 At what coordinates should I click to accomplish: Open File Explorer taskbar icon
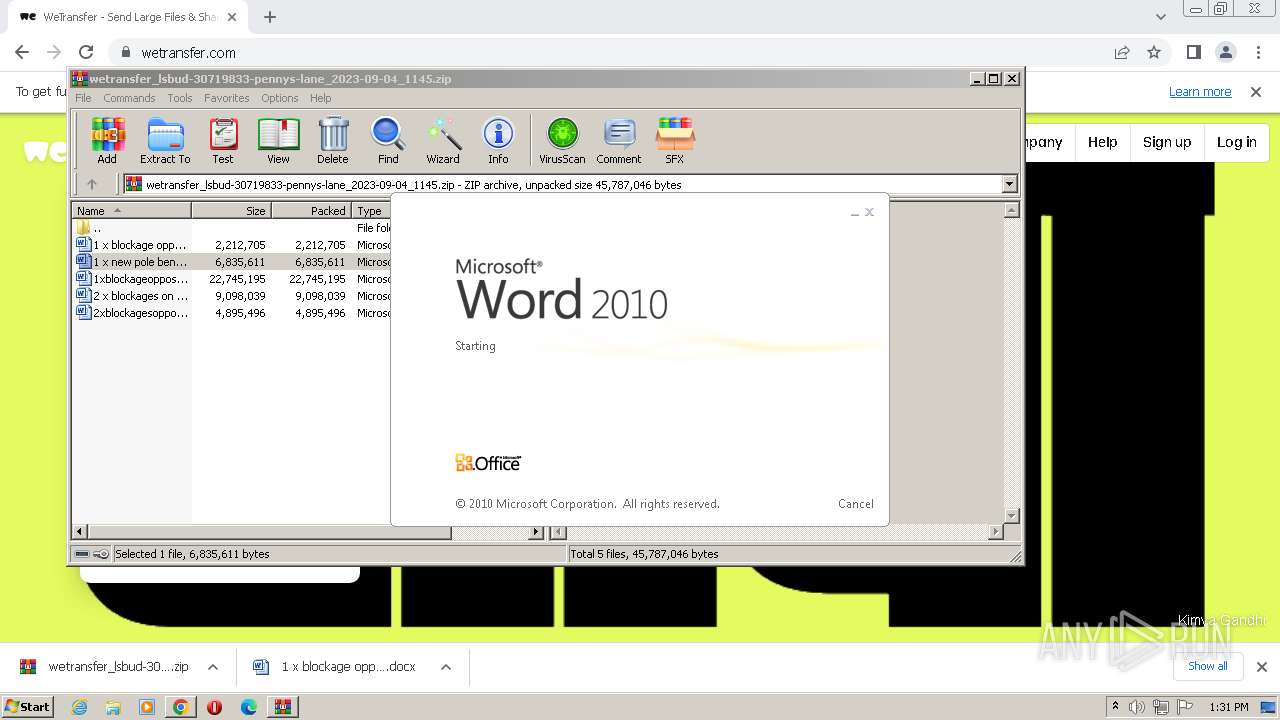[x=113, y=707]
